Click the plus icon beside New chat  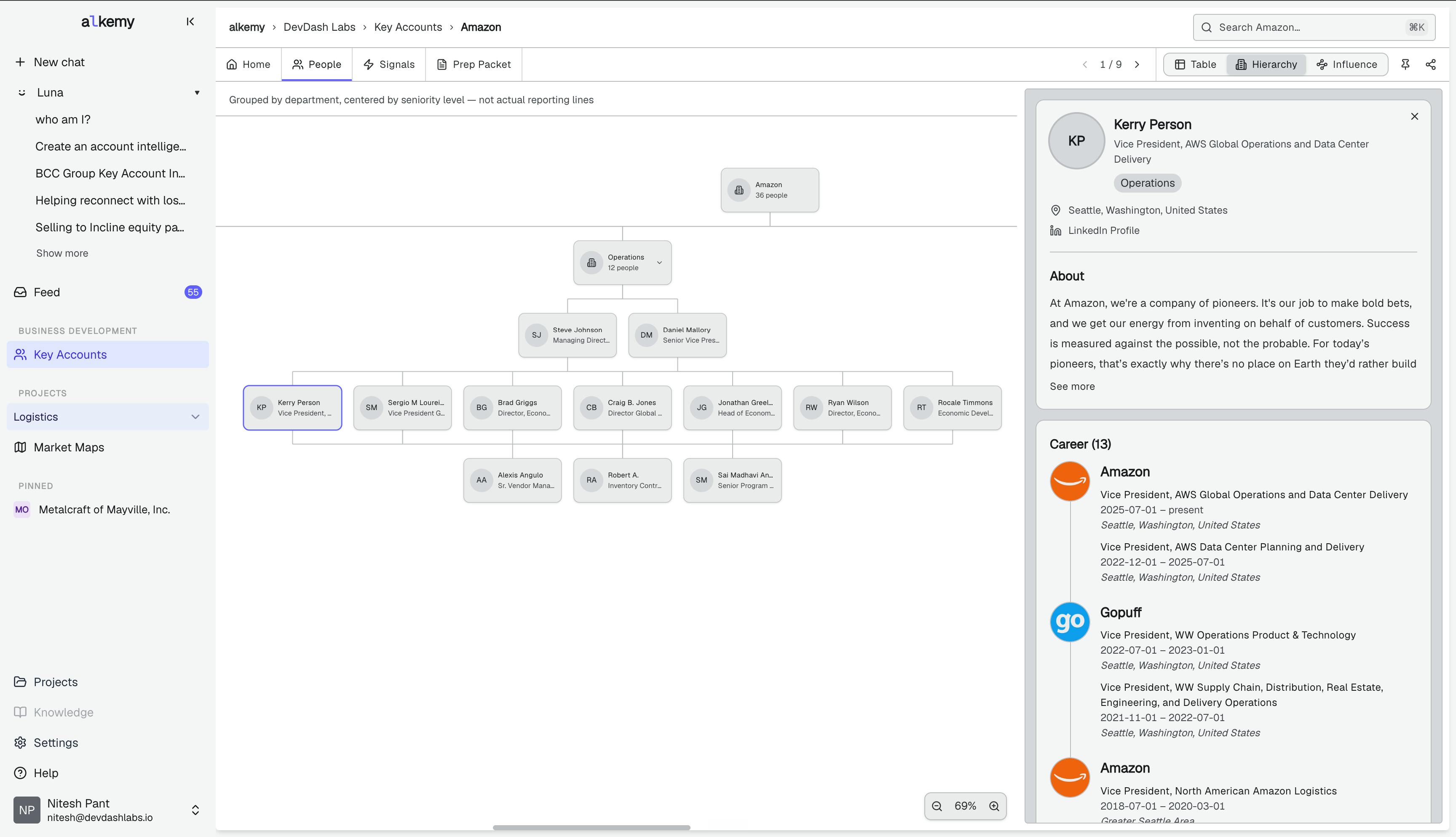tap(20, 62)
